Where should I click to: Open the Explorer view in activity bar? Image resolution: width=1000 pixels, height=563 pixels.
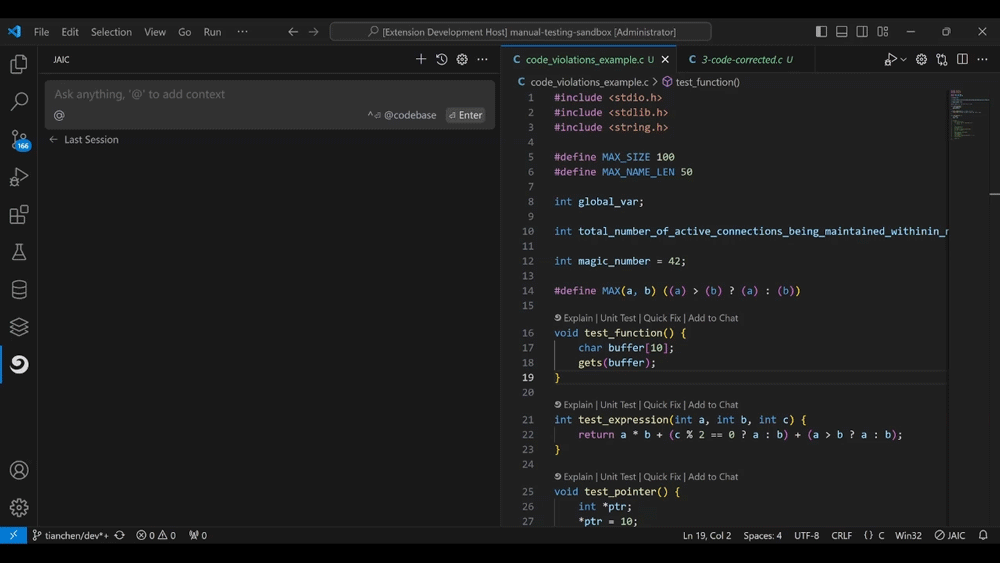[19, 64]
